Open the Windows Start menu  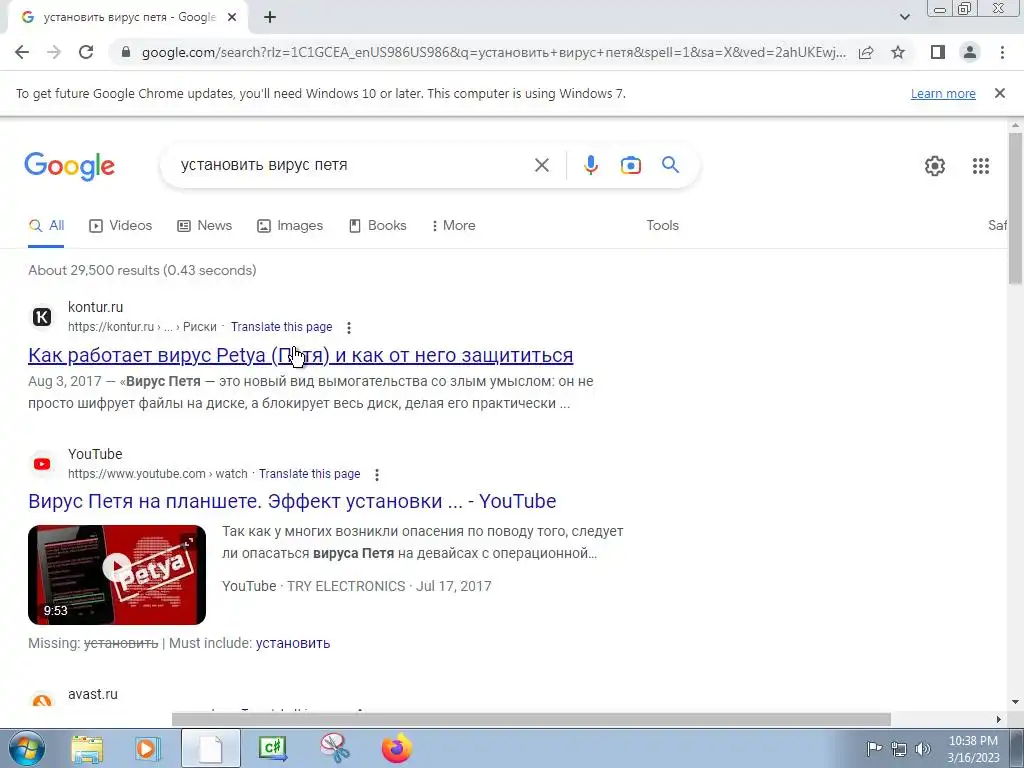pyautogui.click(x=26, y=748)
